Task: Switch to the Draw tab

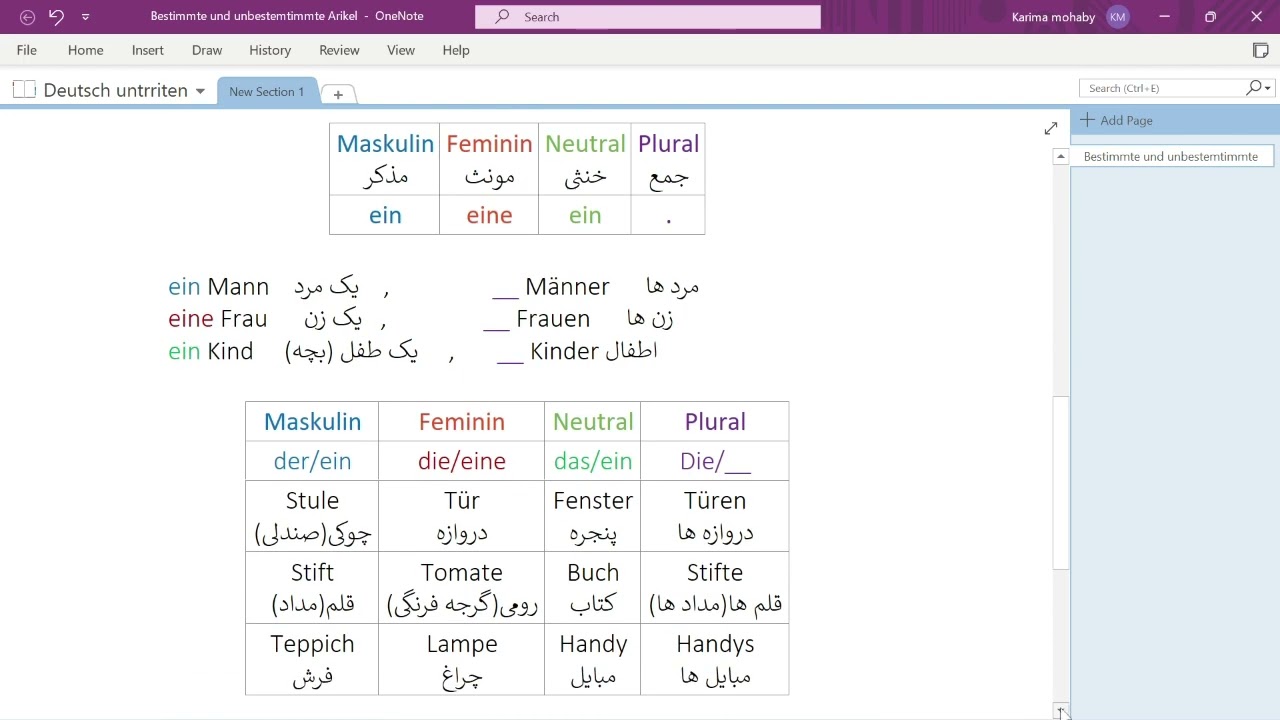Action: 207,50
